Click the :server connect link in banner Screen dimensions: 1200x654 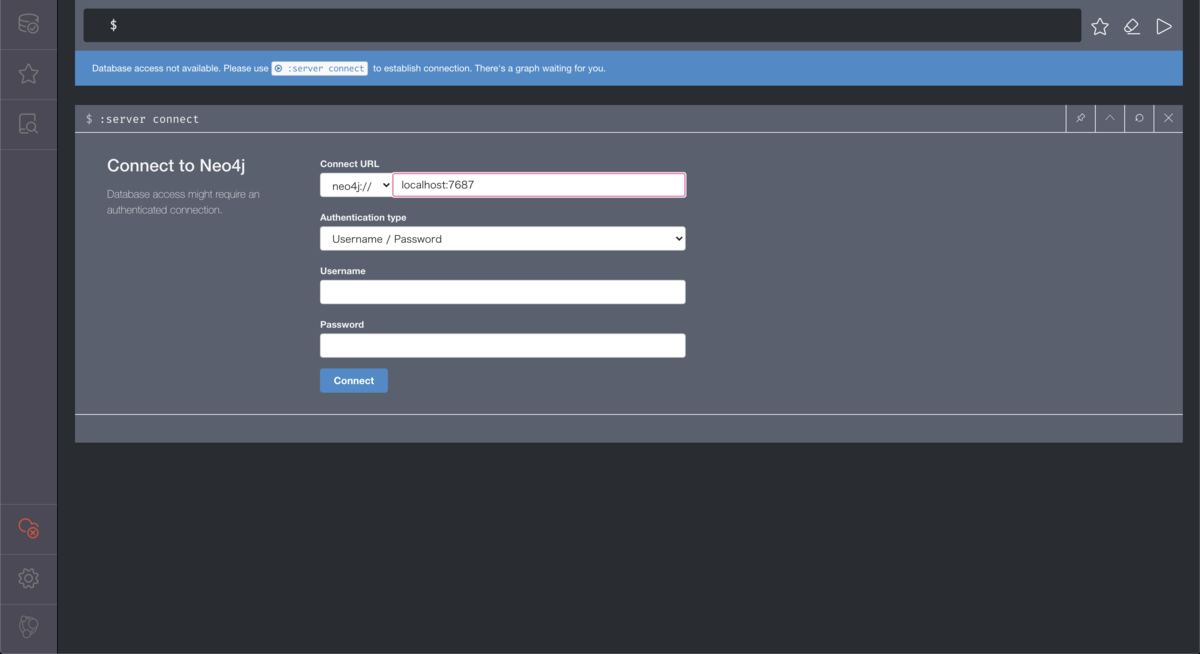point(320,69)
